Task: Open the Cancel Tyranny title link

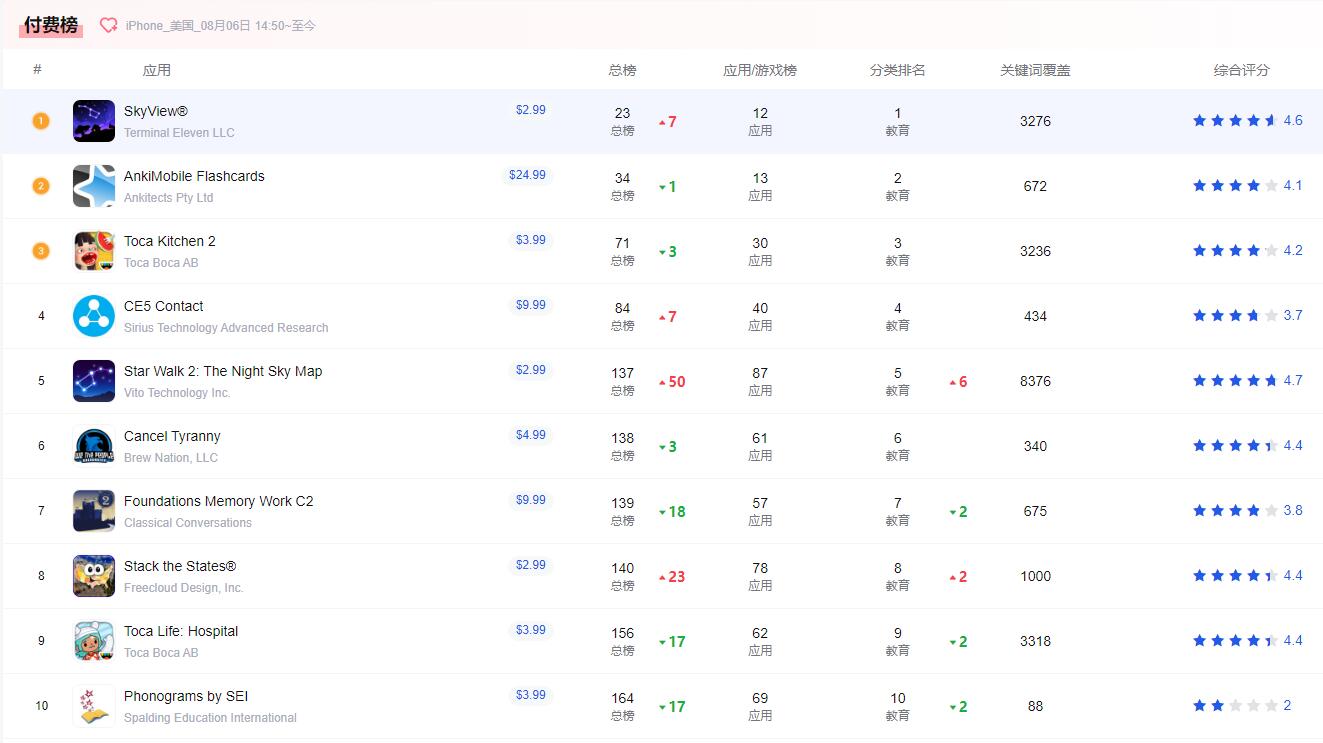Action: (x=172, y=436)
